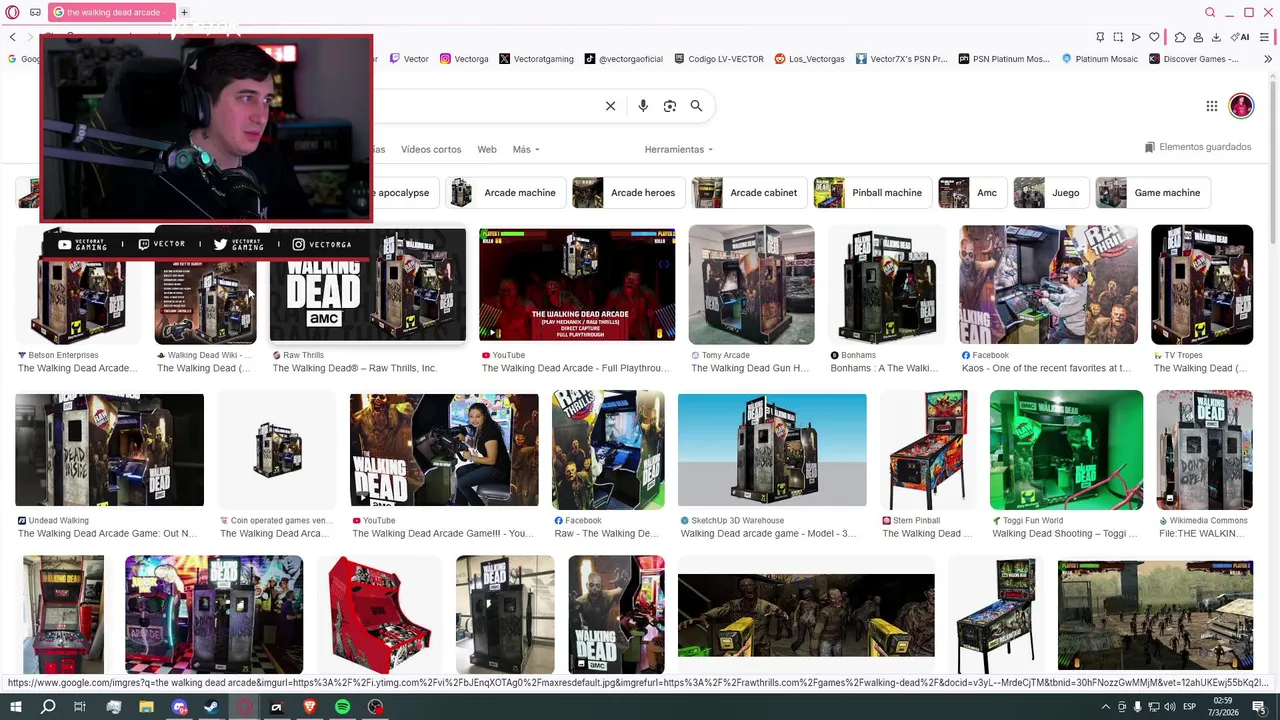Viewport: 1280px width, 720px height.
Task: Open the Undead Walking arcade image
Action: click(109, 450)
